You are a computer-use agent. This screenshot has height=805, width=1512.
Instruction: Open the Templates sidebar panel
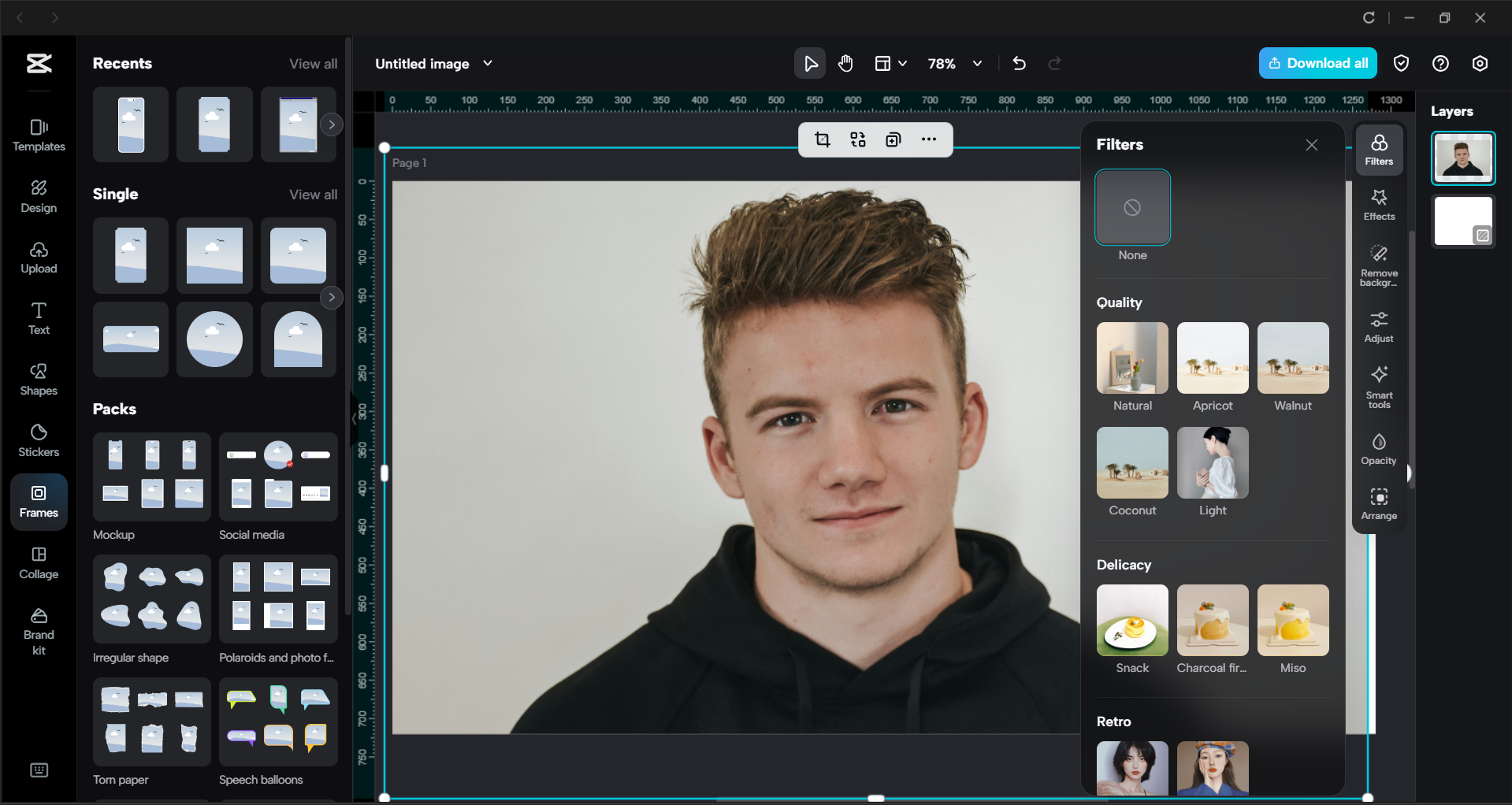38,134
